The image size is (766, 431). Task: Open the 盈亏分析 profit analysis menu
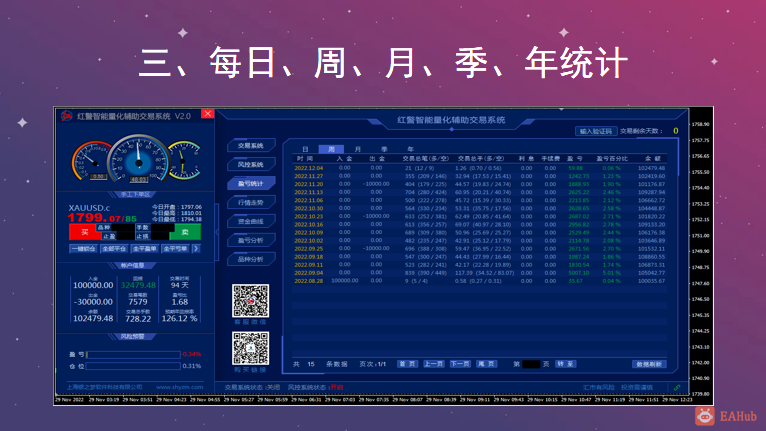click(x=251, y=240)
